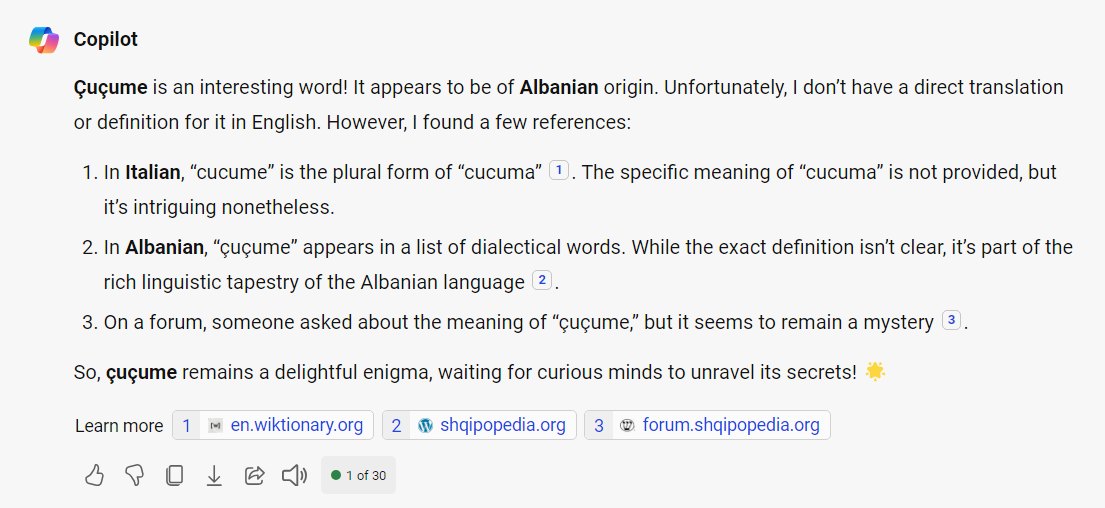Screen dimensions: 1105x508
Task: Click the download export icon
Action: pyautogui.click(x=214, y=475)
